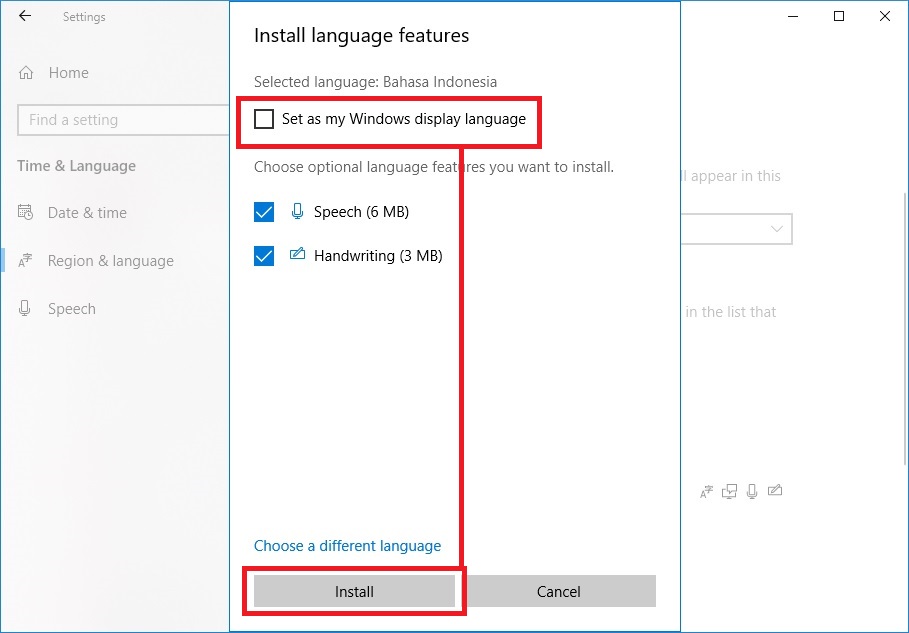The width and height of the screenshot is (909, 633).
Task: Click the Install button
Action: pos(354,591)
